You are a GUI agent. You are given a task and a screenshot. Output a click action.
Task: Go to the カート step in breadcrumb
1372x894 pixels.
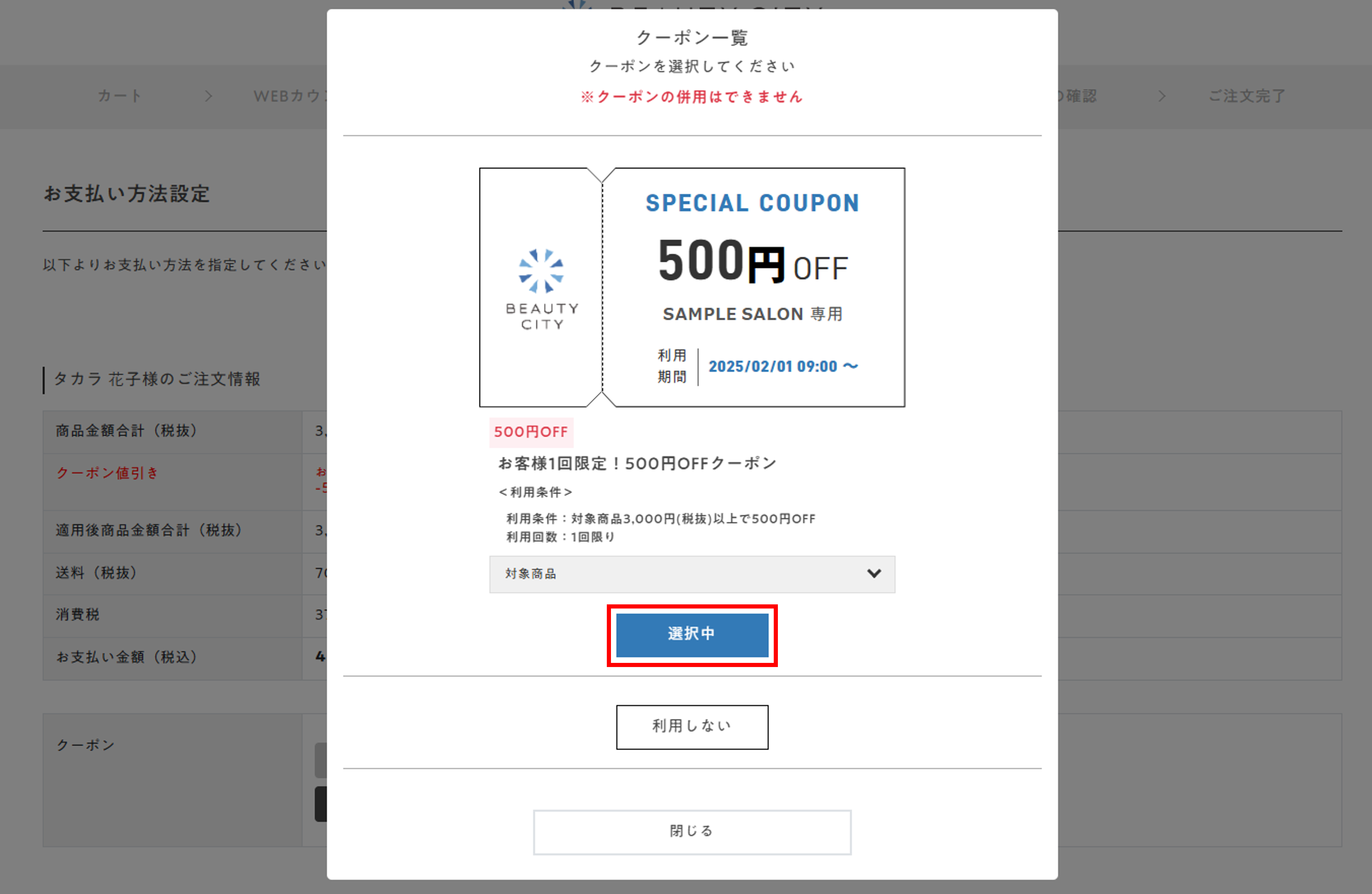[x=120, y=96]
